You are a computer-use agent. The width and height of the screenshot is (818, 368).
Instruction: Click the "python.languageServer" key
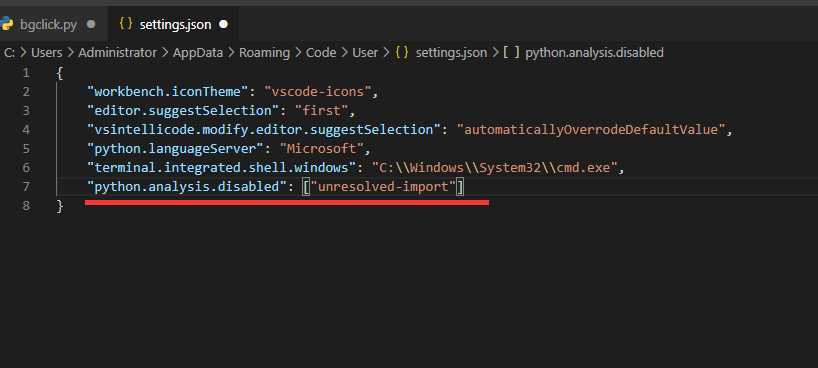point(175,148)
